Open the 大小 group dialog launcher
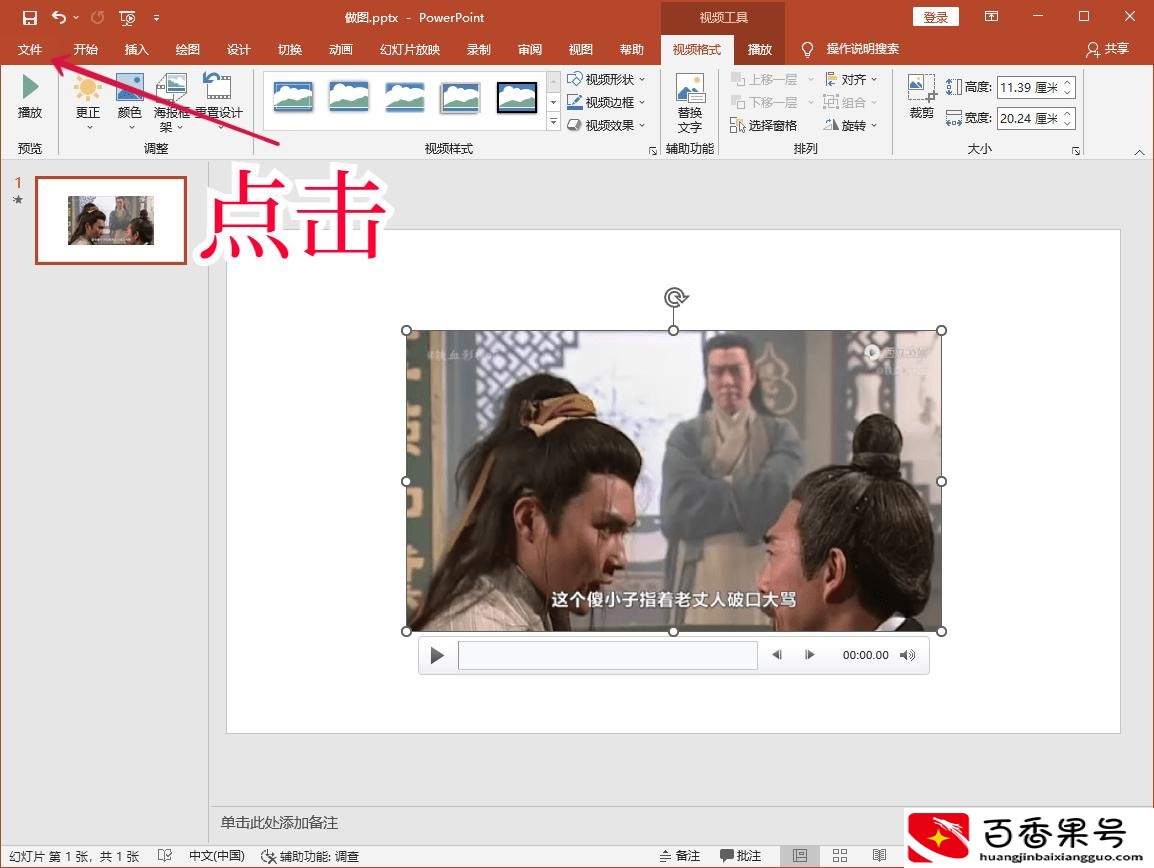The image size is (1154, 868). pyautogui.click(x=1076, y=150)
